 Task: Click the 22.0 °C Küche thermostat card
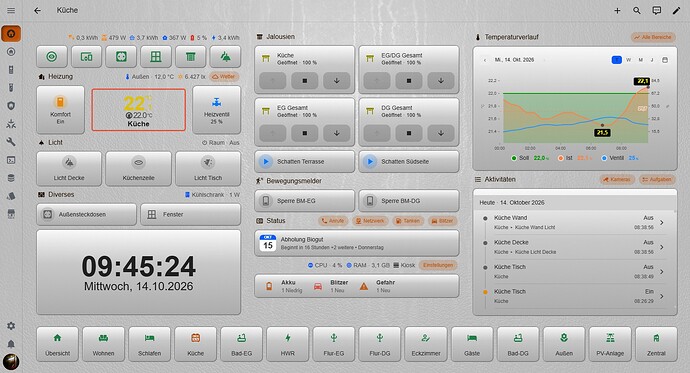[139, 110]
